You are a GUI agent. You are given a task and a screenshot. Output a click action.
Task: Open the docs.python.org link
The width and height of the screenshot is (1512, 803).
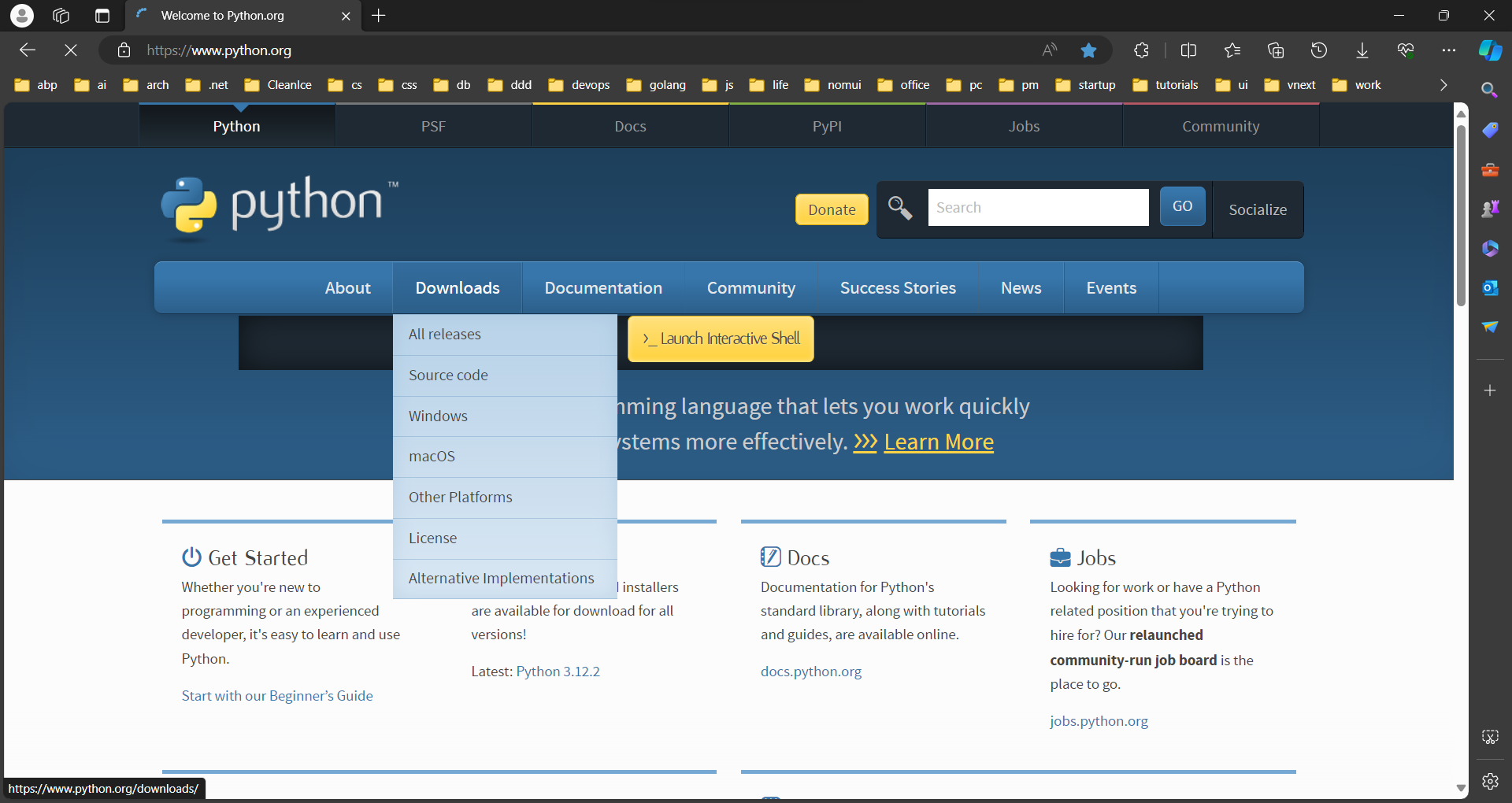click(811, 672)
